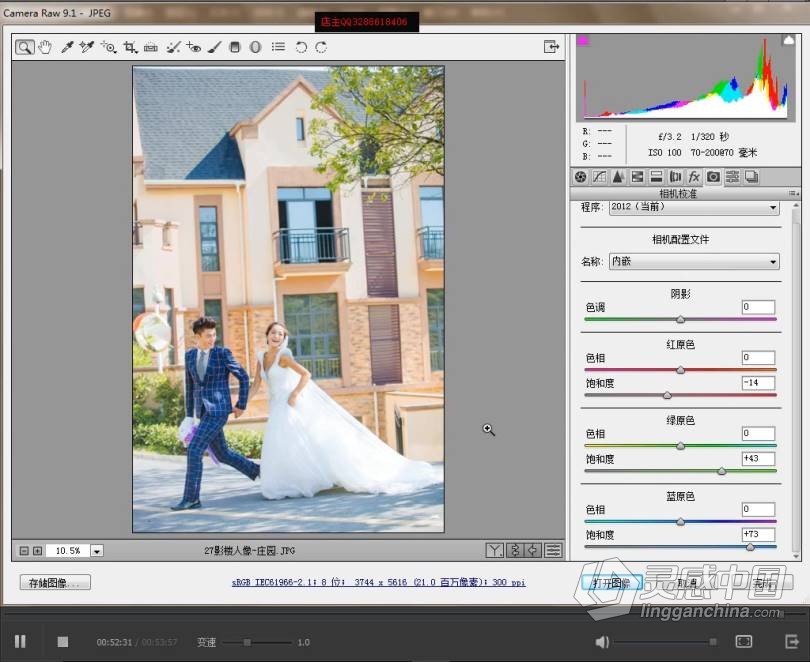810x662 pixels.
Task: Open the camera profile name dropdown
Action: pyautogui.click(x=694, y=261)
